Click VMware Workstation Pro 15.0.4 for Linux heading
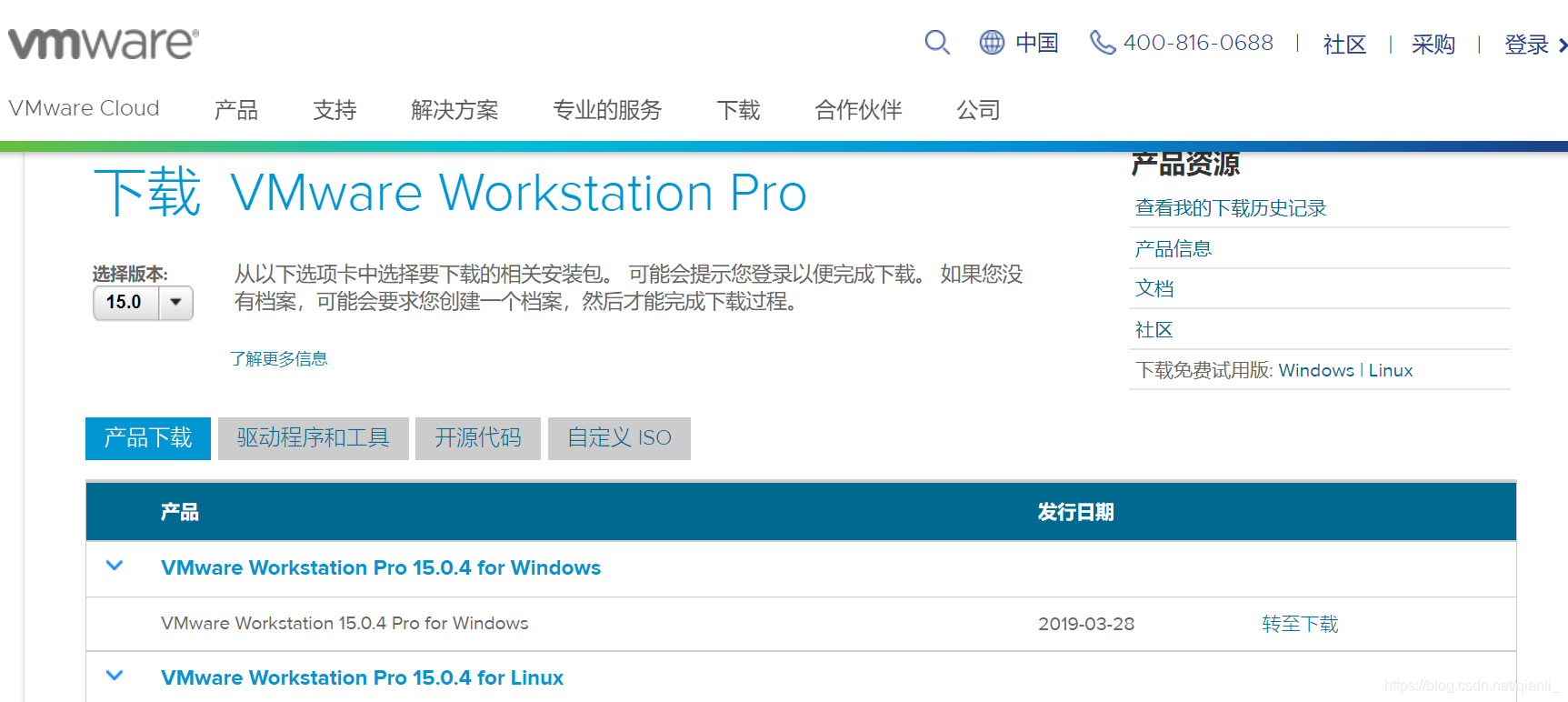1568x702 pixels. 362,677
